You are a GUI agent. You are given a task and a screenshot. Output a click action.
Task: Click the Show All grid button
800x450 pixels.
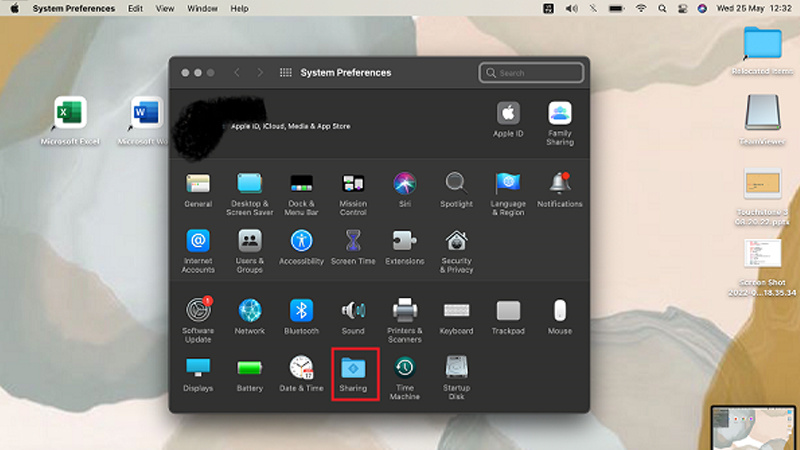(286, 73)
